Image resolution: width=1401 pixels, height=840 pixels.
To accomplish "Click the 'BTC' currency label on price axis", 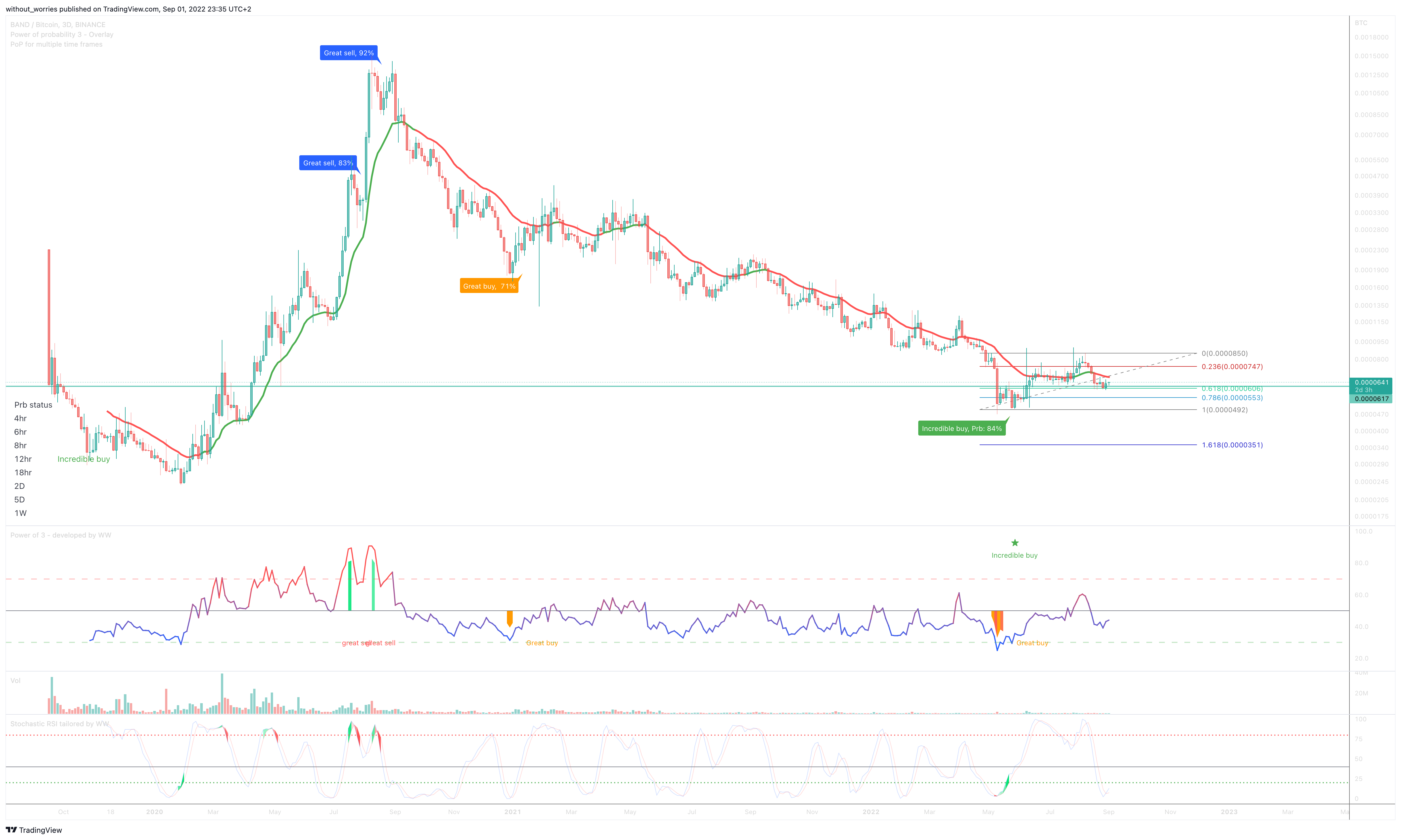I will pos(1361,23).
